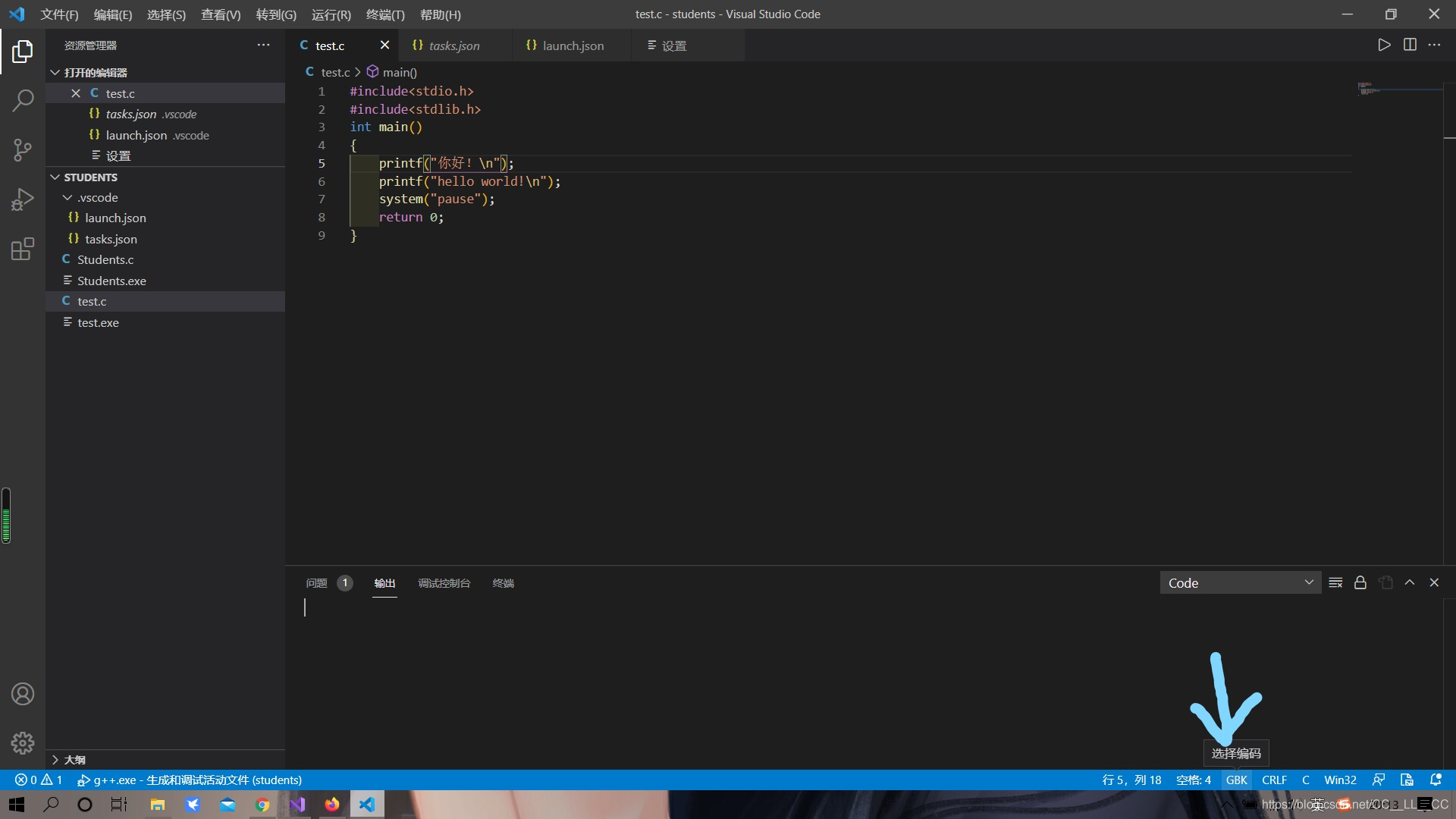
Task: Open Visual Studio from the taskbar
Action: click(297, 805)
